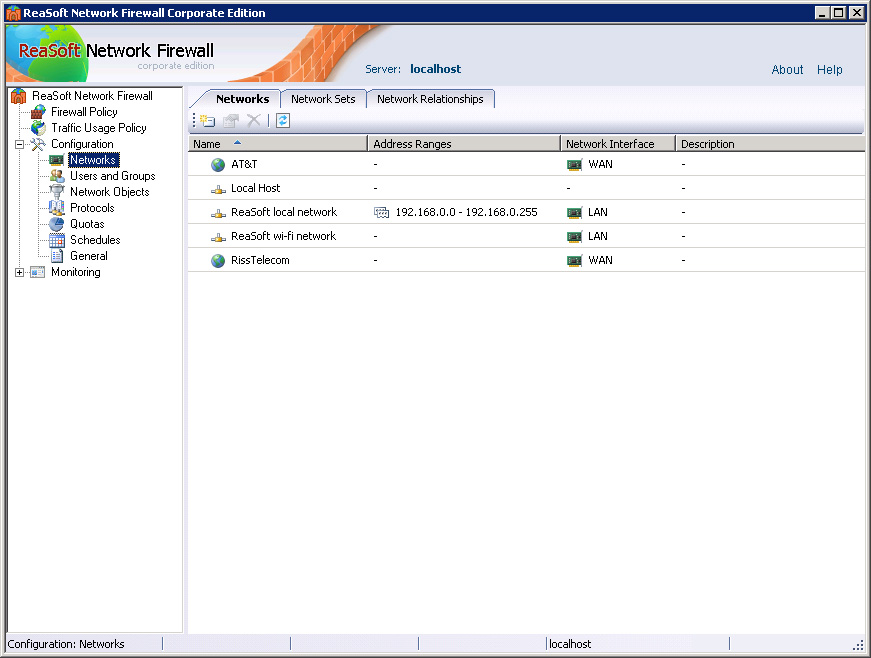Select the ReaSoft local network name
The image size is (871, 658).
(x=284, y=212)
